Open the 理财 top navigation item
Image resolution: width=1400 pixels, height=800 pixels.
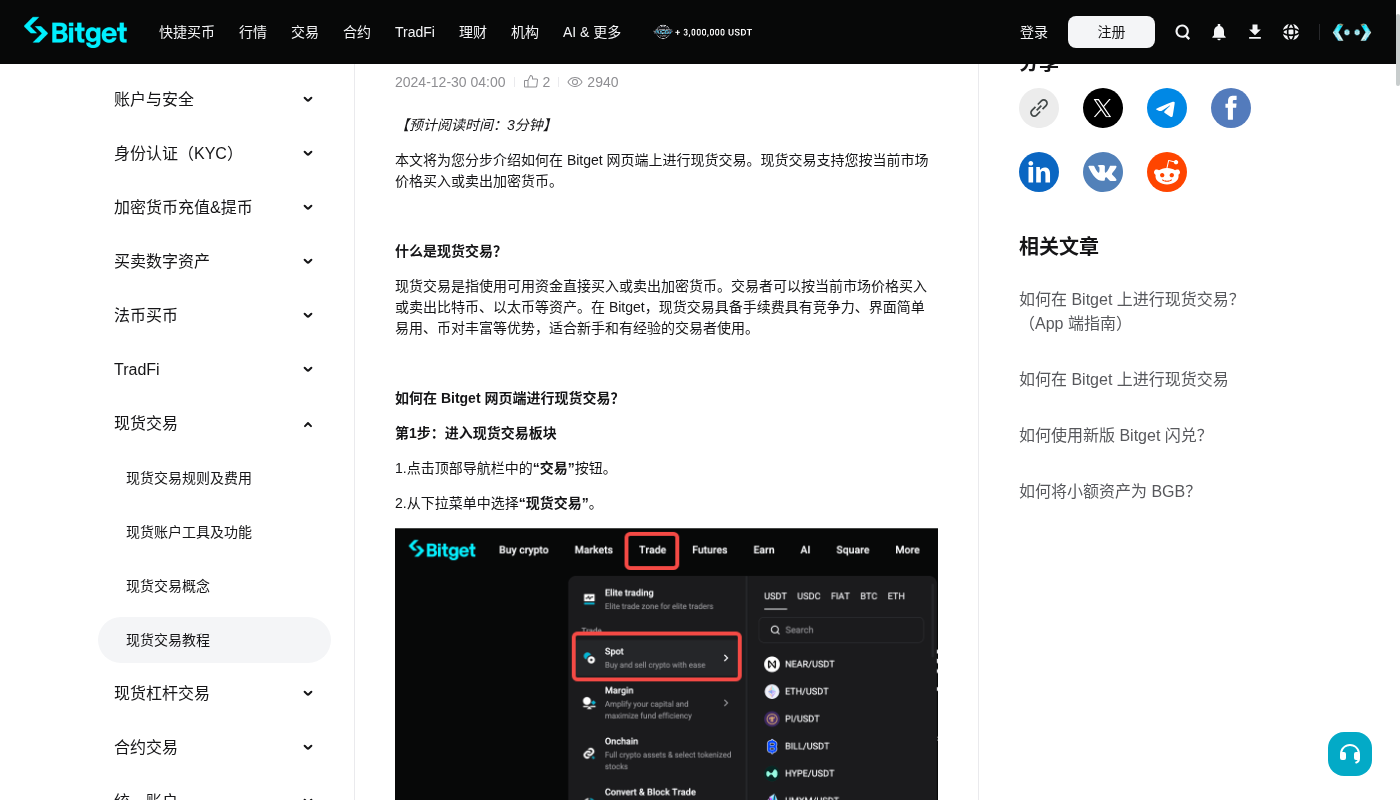point(473,32)
